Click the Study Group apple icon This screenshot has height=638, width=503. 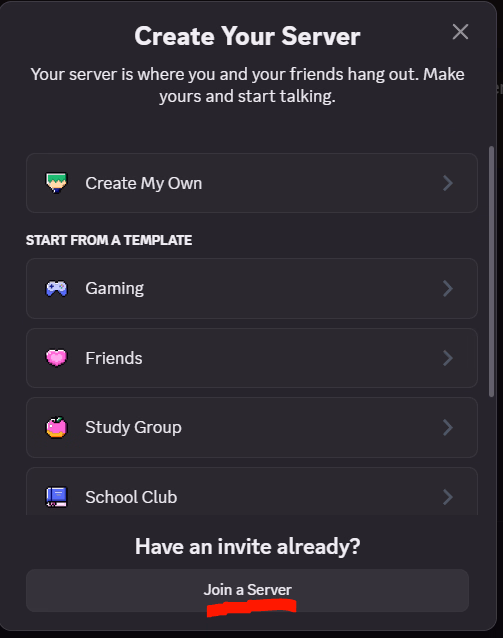(56, 427)
